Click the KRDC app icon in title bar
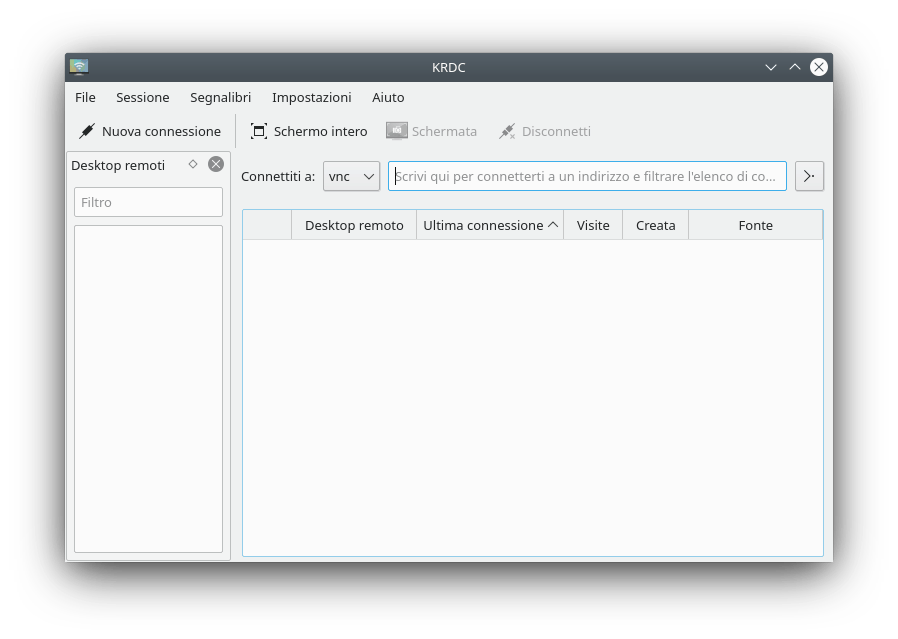898x639 pixels. pyautogui.click(x=79, y=67)
